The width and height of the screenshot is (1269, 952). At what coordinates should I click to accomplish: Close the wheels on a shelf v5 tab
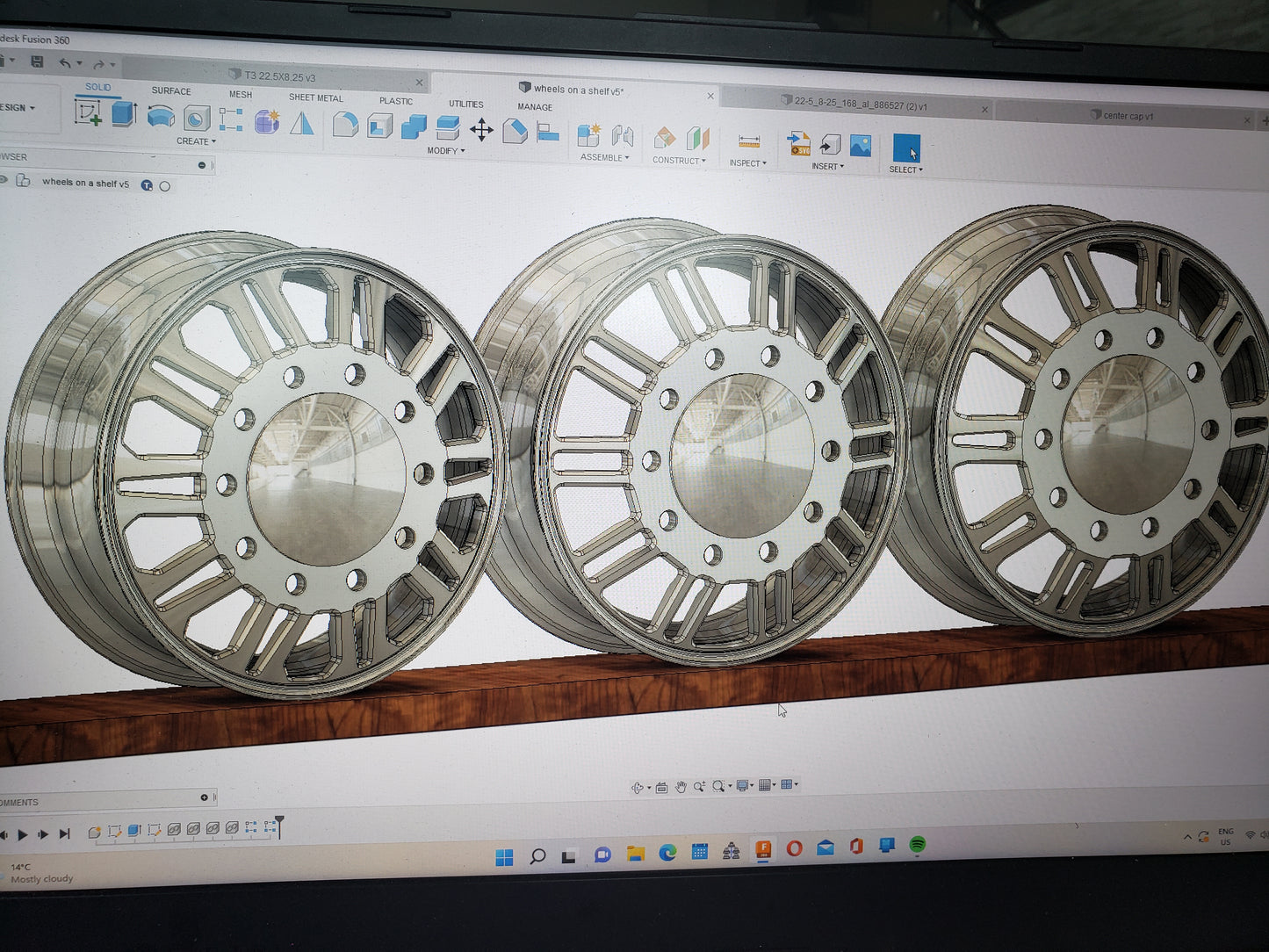[710, 96]
